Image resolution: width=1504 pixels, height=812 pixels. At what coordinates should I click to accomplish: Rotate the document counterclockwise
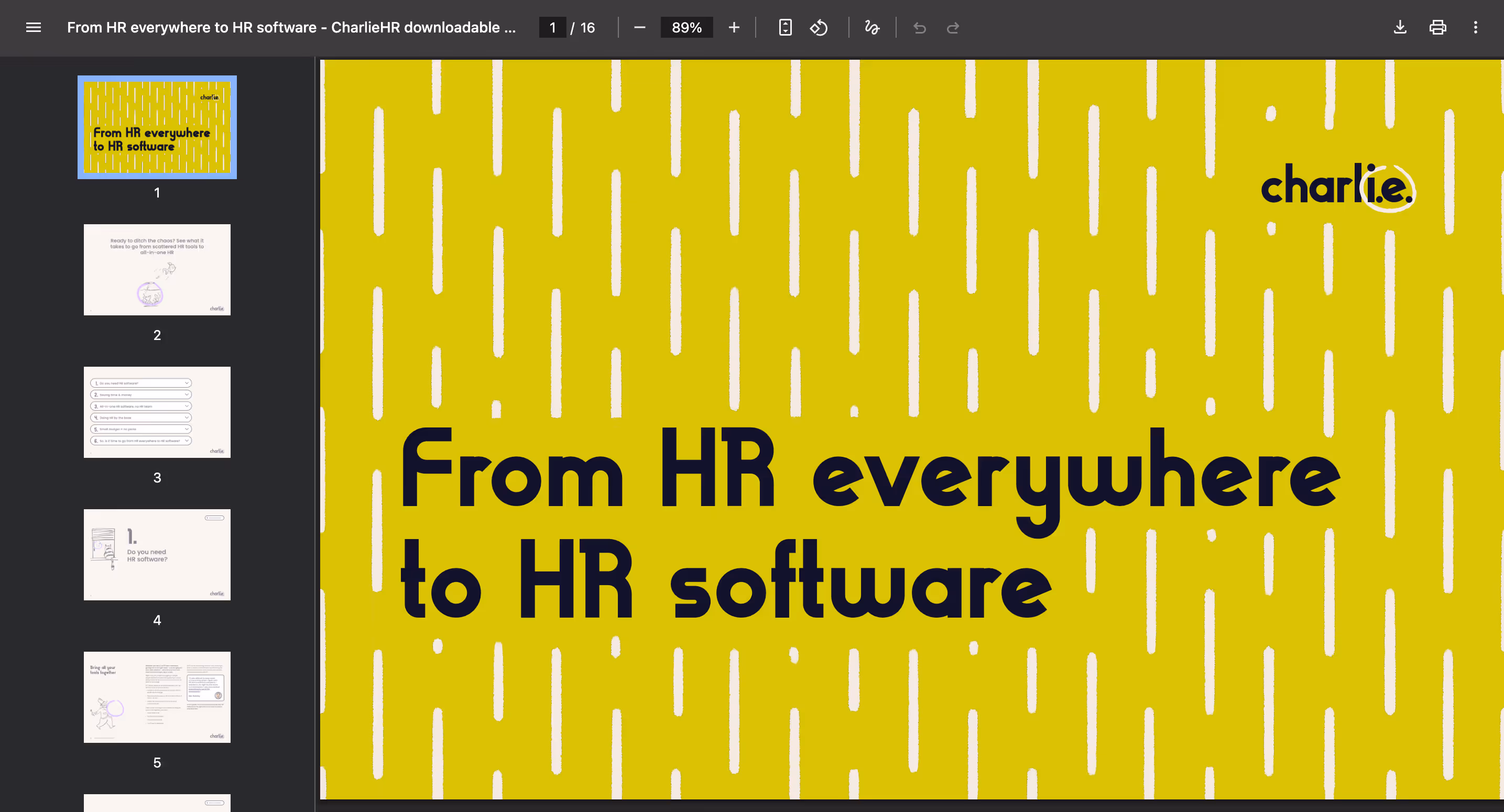pos(819,27)
